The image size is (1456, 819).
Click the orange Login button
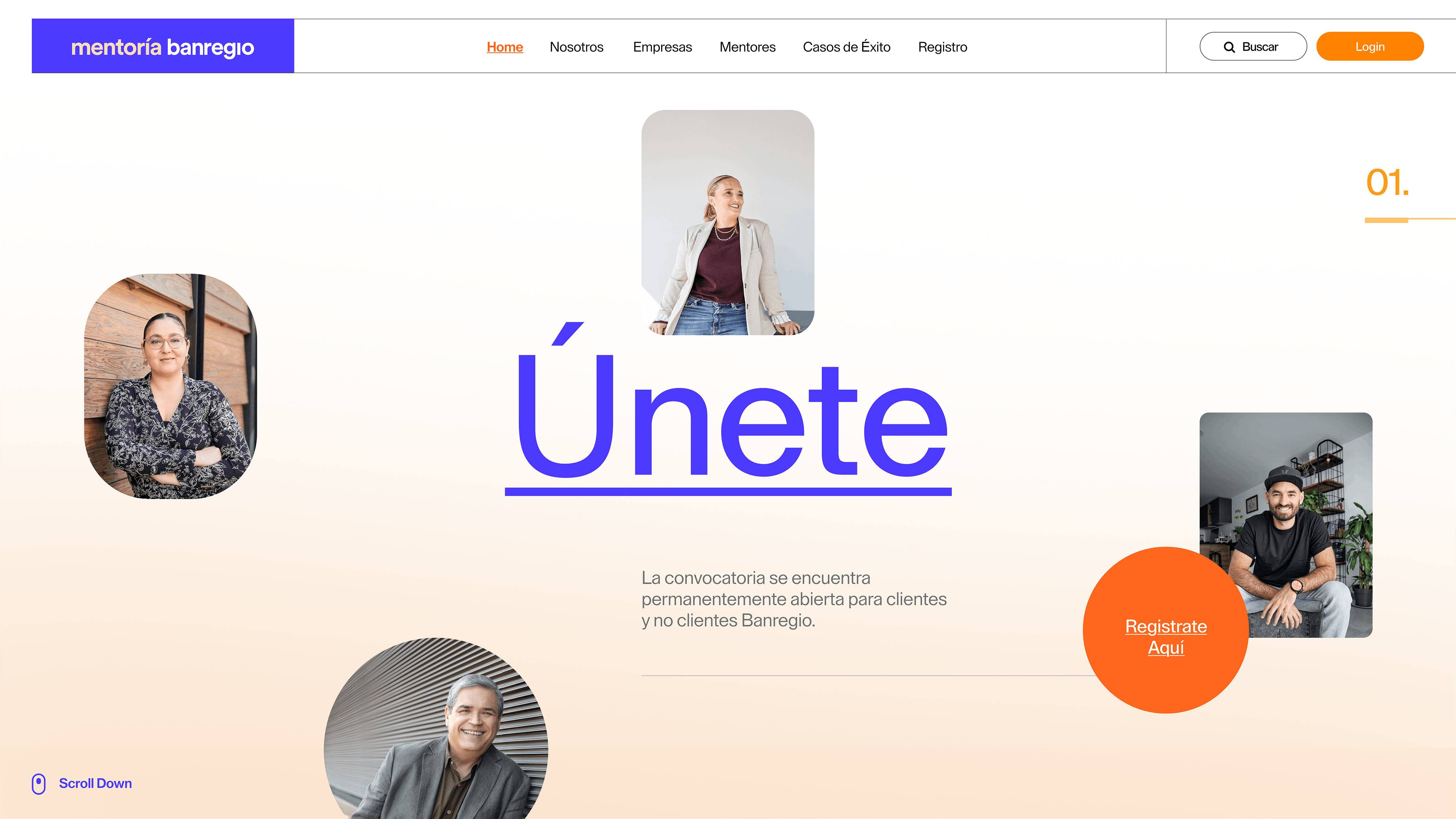(1369, 46)
